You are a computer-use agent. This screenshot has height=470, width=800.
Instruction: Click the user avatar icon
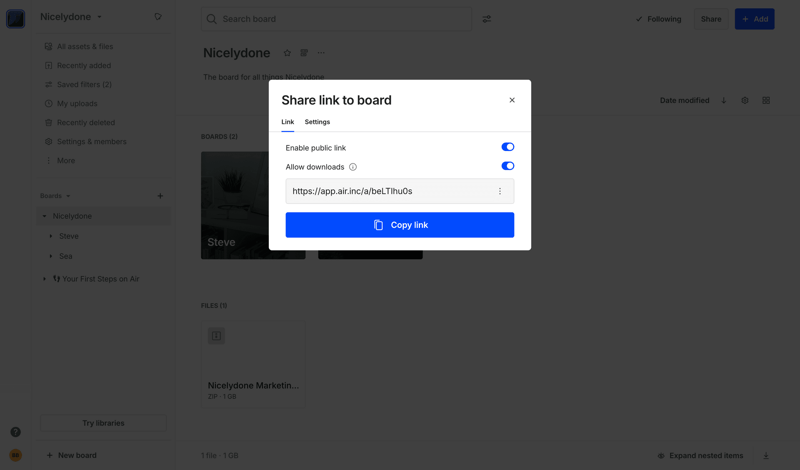[x=16, y=455]
